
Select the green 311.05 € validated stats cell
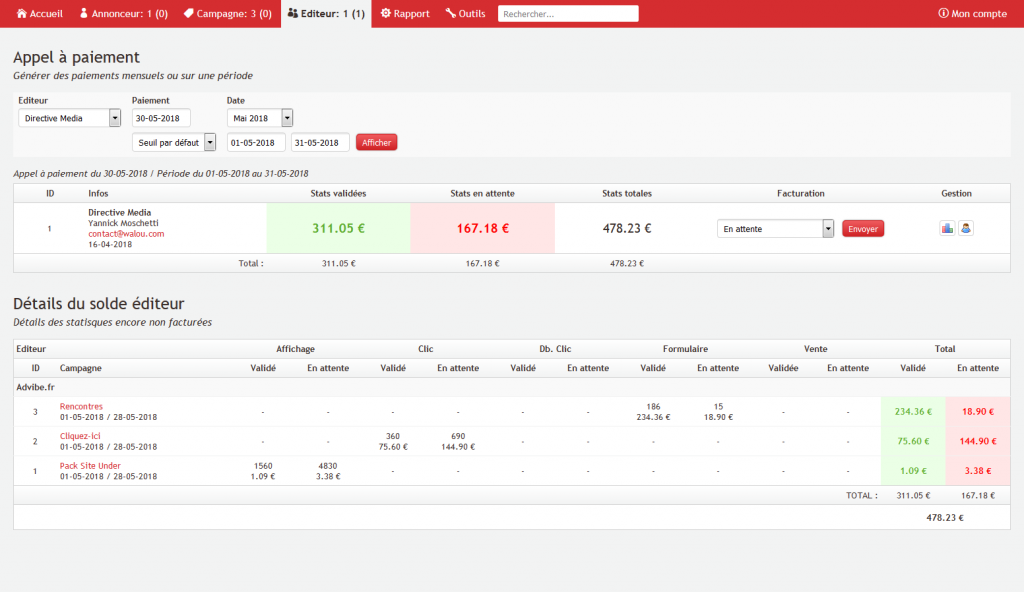338,228
